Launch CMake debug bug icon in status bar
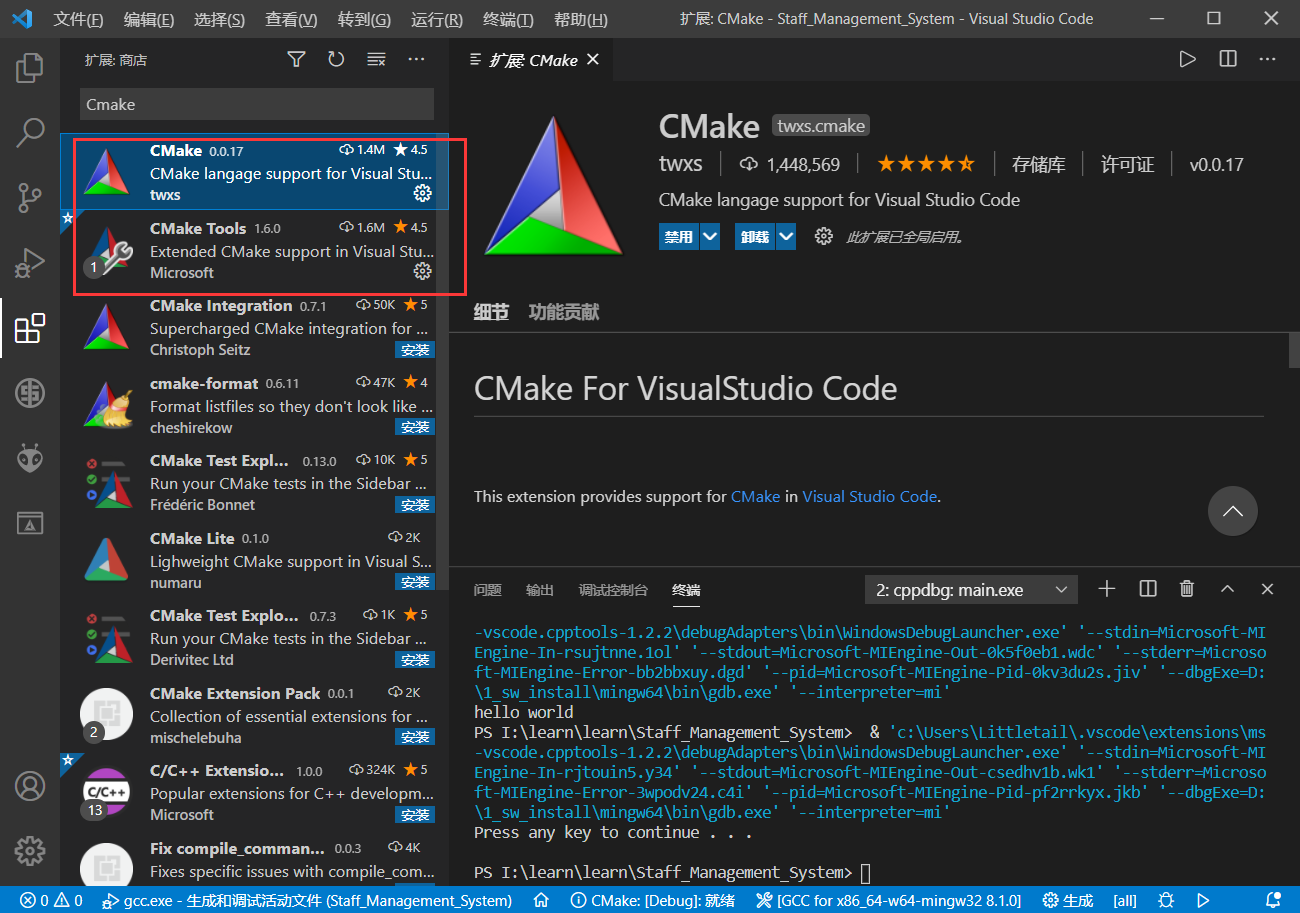1300x913 pixels. [x=1166, y=900]
